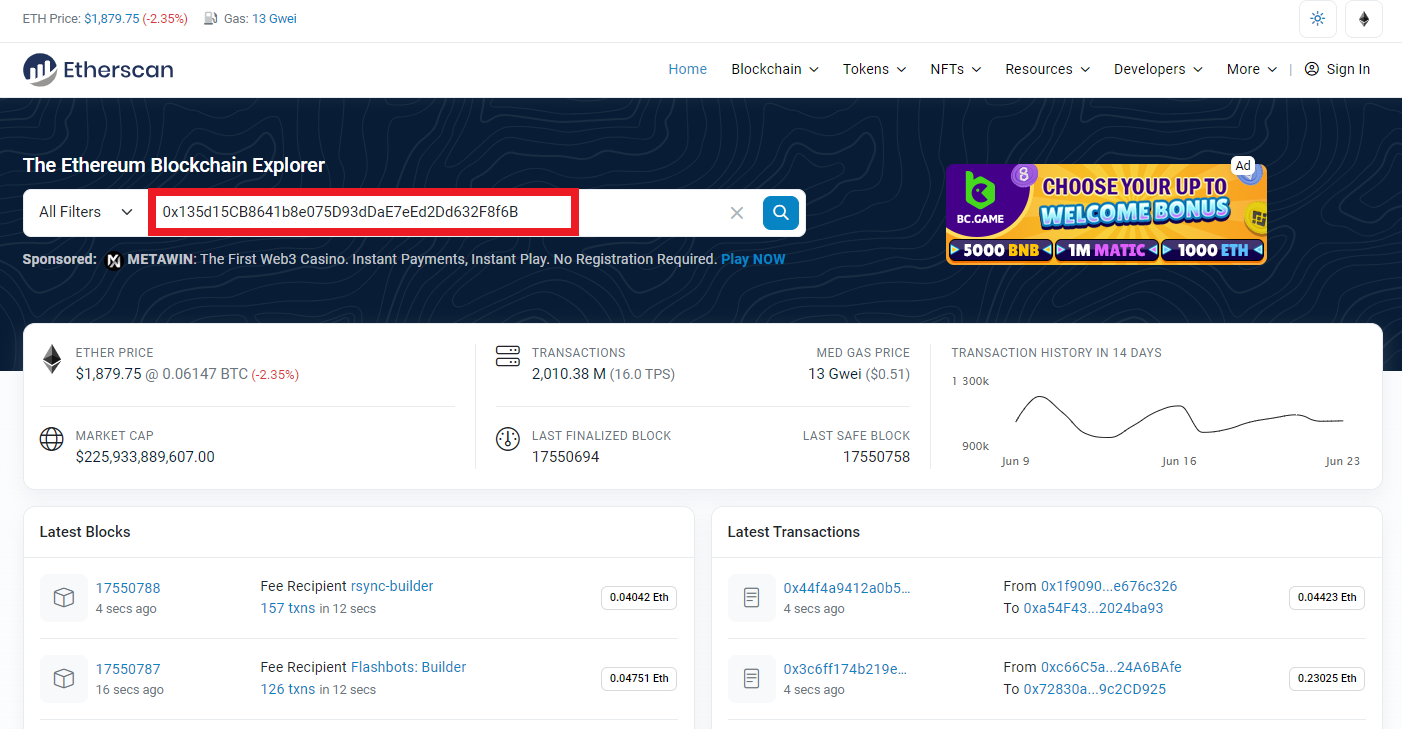Open sender address 0xc66C5a...24A6BAfe
This screenshot has width=1402, height=729.
(x=1111, y=667)
